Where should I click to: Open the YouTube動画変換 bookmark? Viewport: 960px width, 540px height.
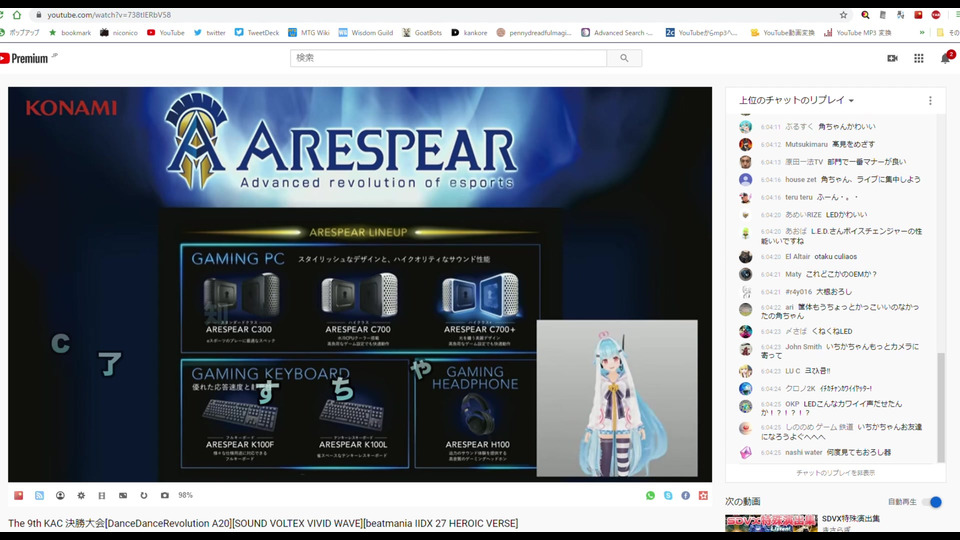point(783,32)
